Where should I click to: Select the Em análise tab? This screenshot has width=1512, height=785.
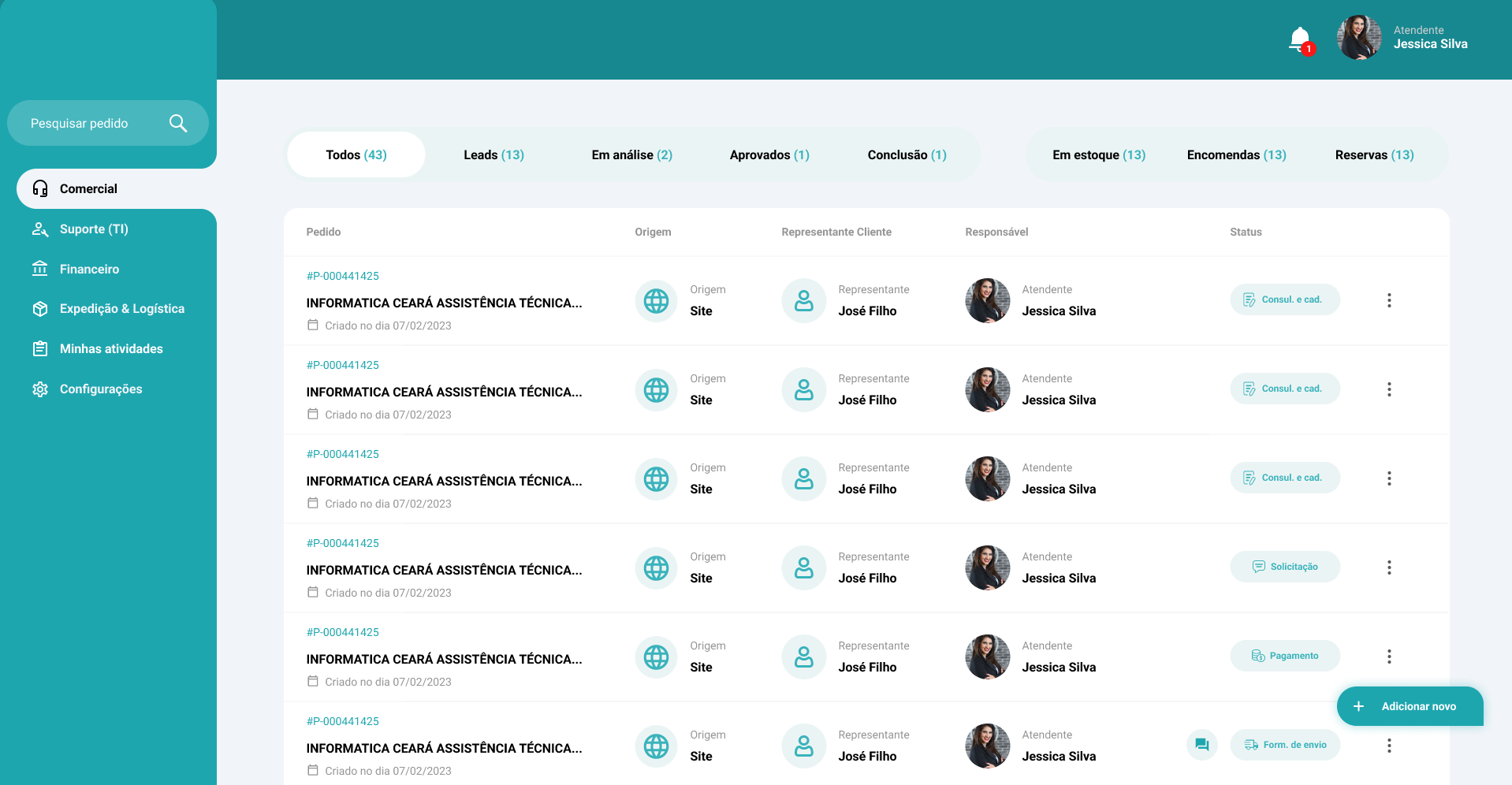click(631, 155)
